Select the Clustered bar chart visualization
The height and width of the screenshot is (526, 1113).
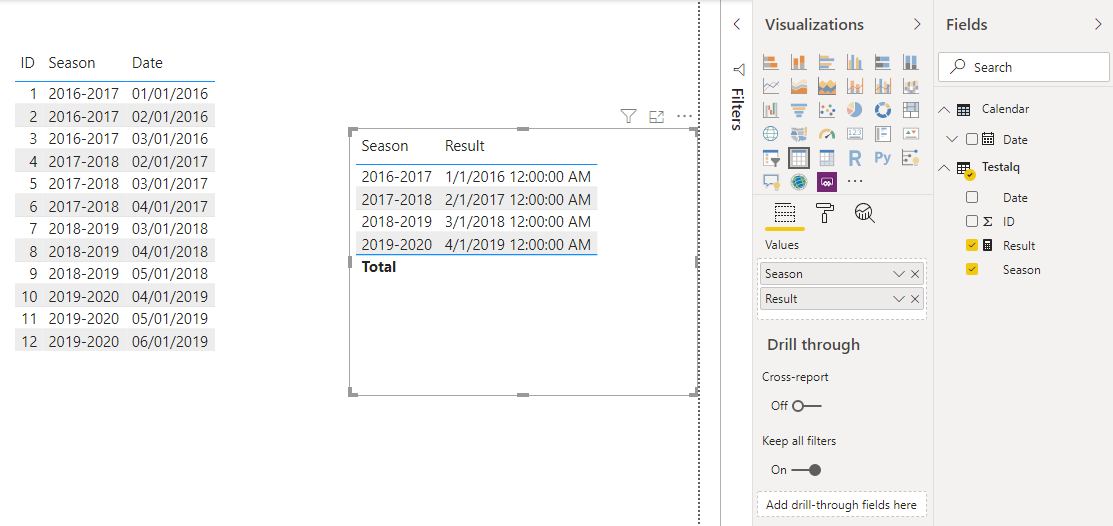(826, 62)
